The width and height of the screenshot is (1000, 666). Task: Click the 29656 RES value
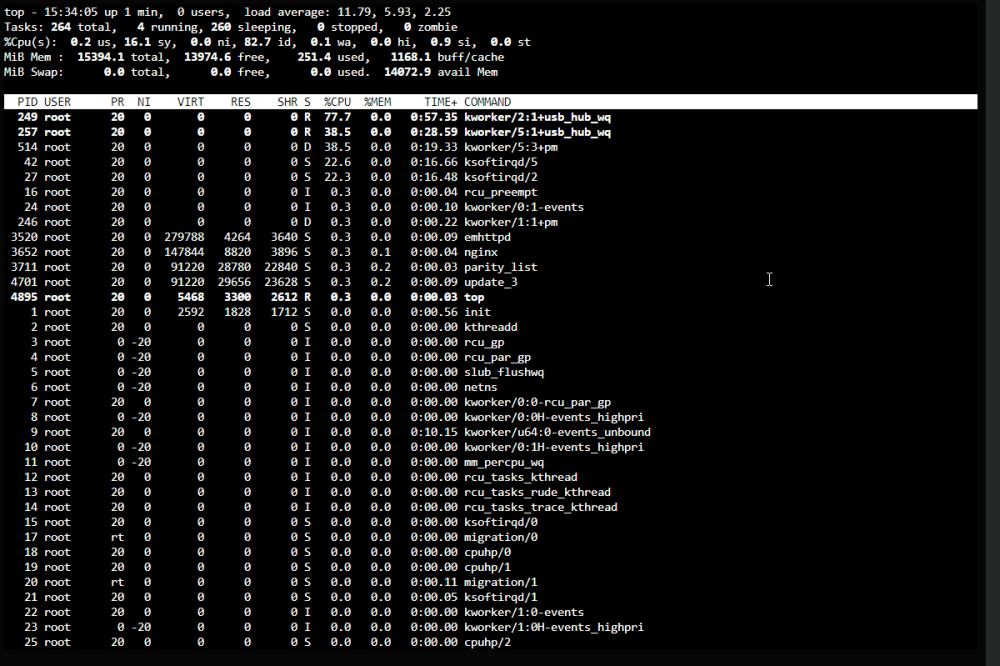[234, 282]
